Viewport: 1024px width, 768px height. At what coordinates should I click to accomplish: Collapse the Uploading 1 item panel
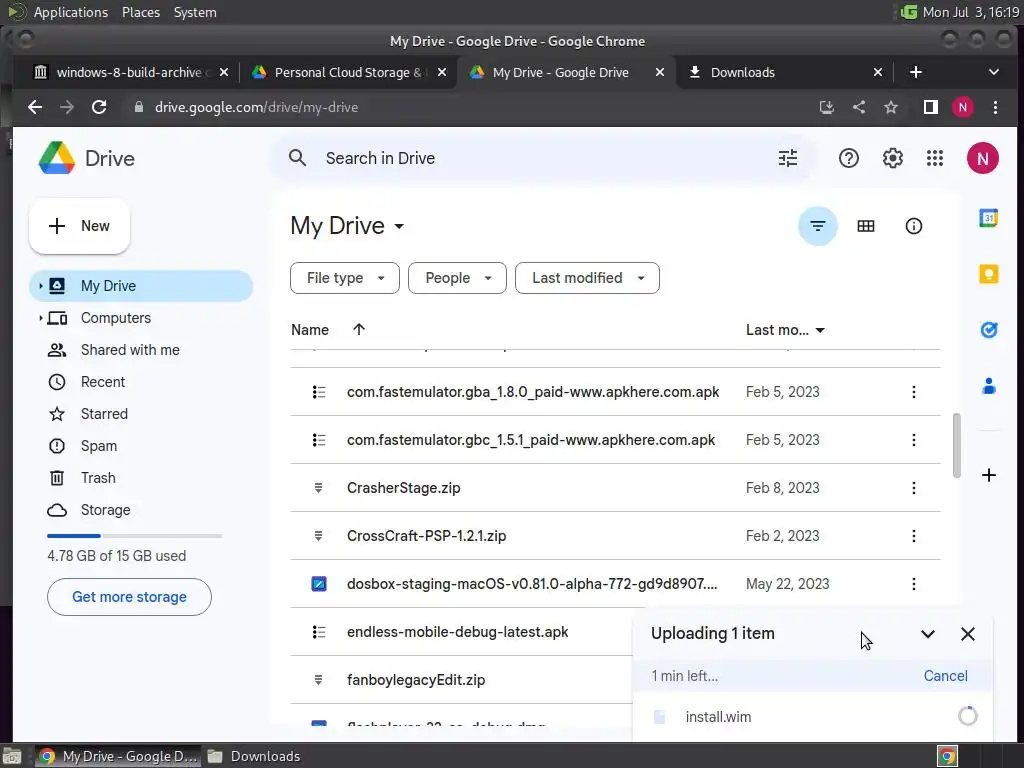coord(927,633)
